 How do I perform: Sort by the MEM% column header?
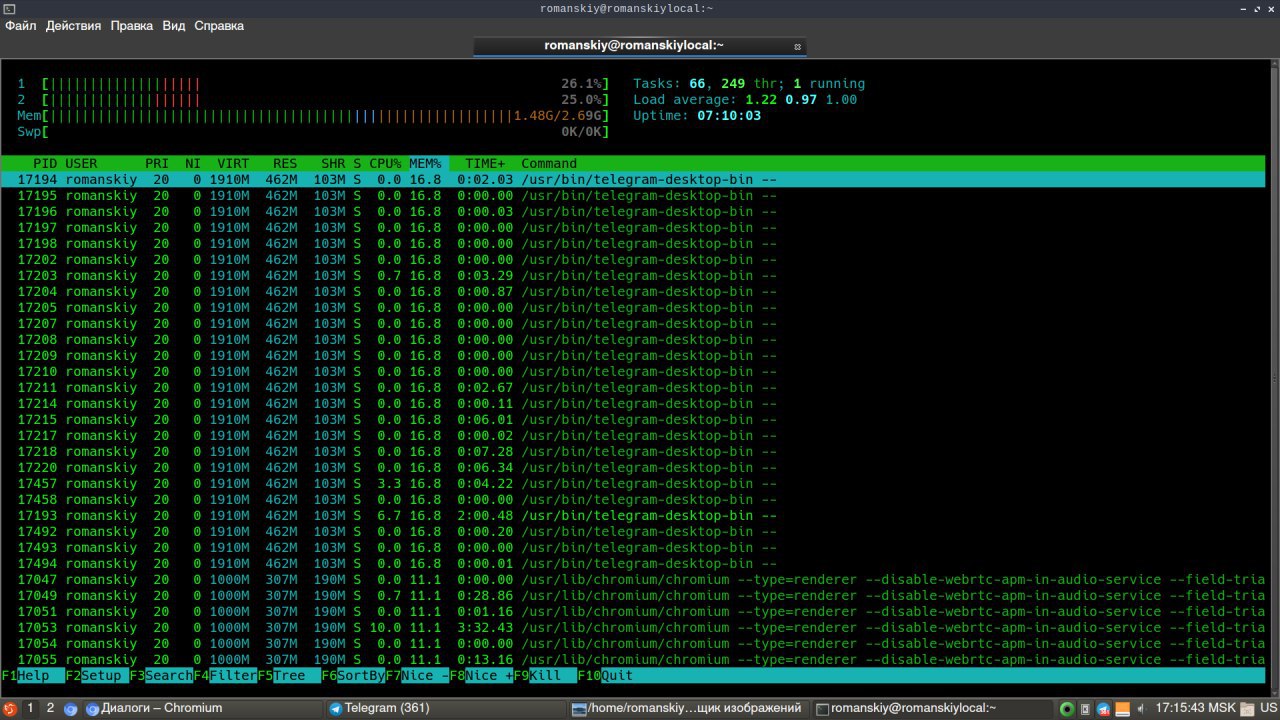coord(425,164)
